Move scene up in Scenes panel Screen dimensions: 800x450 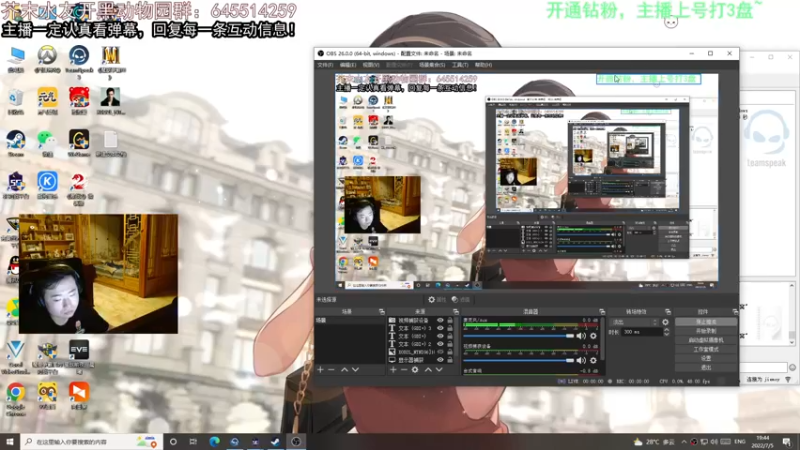pyautogui.click(x=344, y=369)
